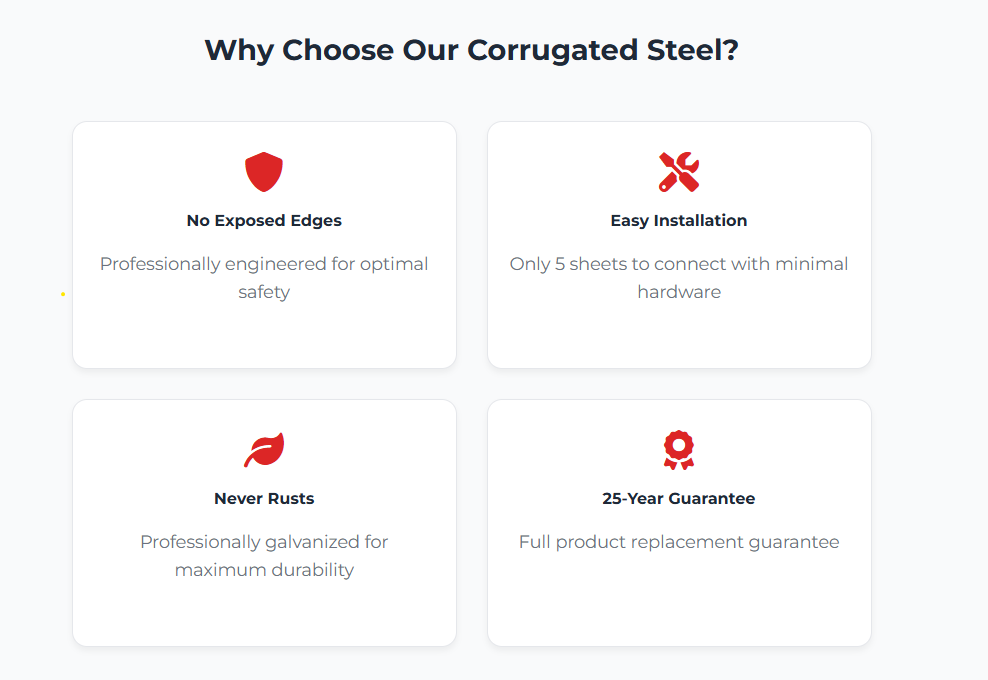Click the word "safety" in first card
The width and height of the screenshot is (988, 680).
pos(264,292)
